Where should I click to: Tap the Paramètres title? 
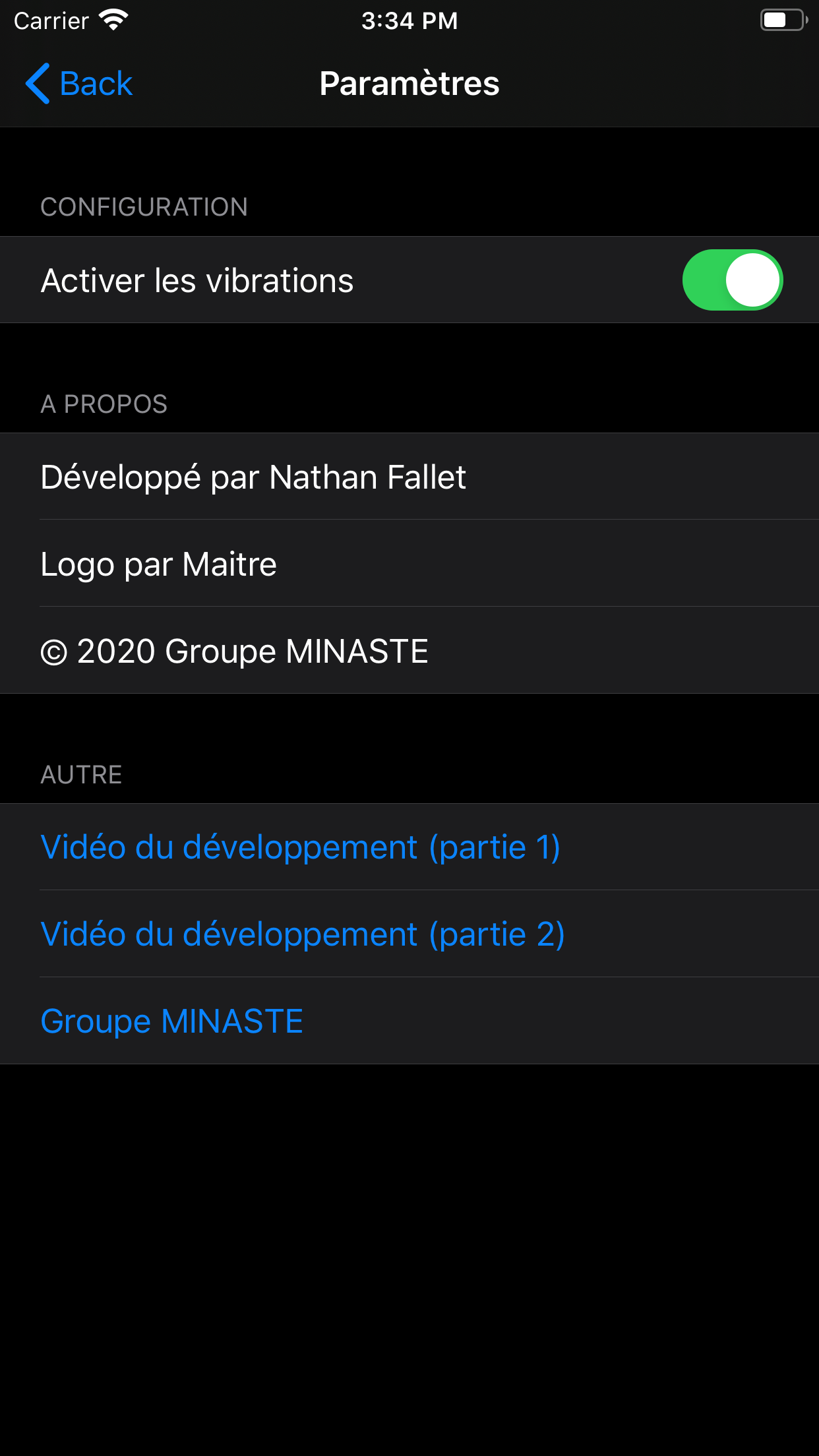409,84
